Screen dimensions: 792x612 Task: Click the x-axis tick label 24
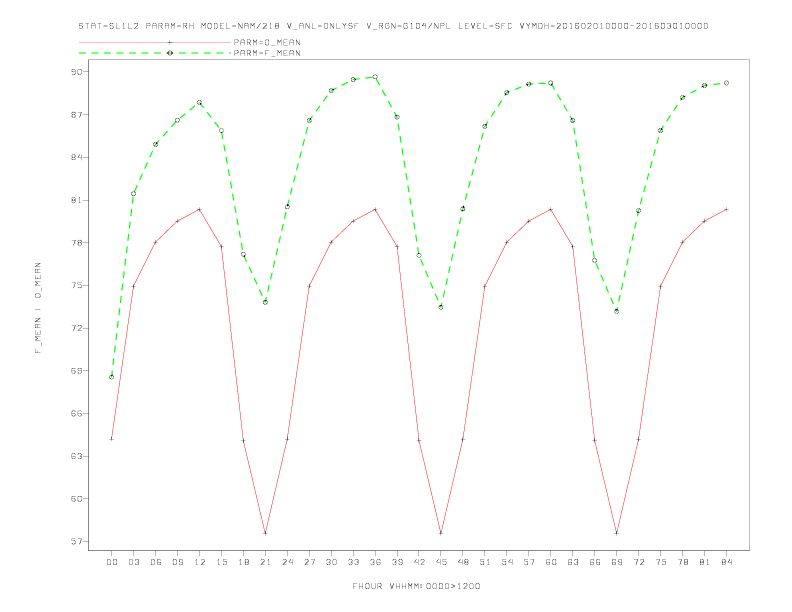tap(287, 562)
